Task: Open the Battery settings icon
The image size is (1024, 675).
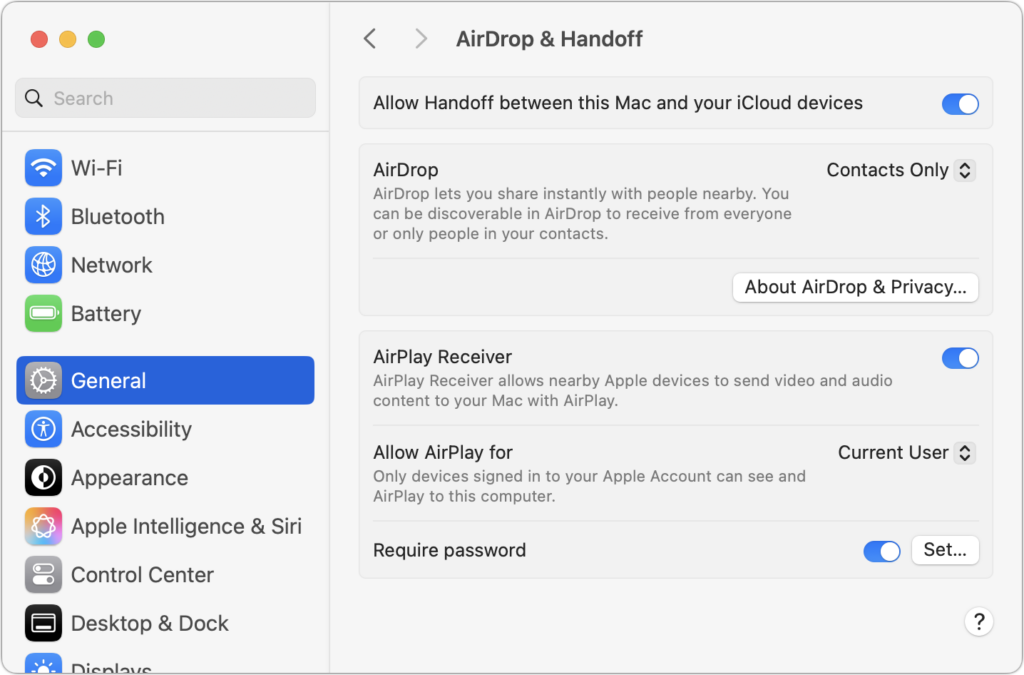Action: click(43, 314)
